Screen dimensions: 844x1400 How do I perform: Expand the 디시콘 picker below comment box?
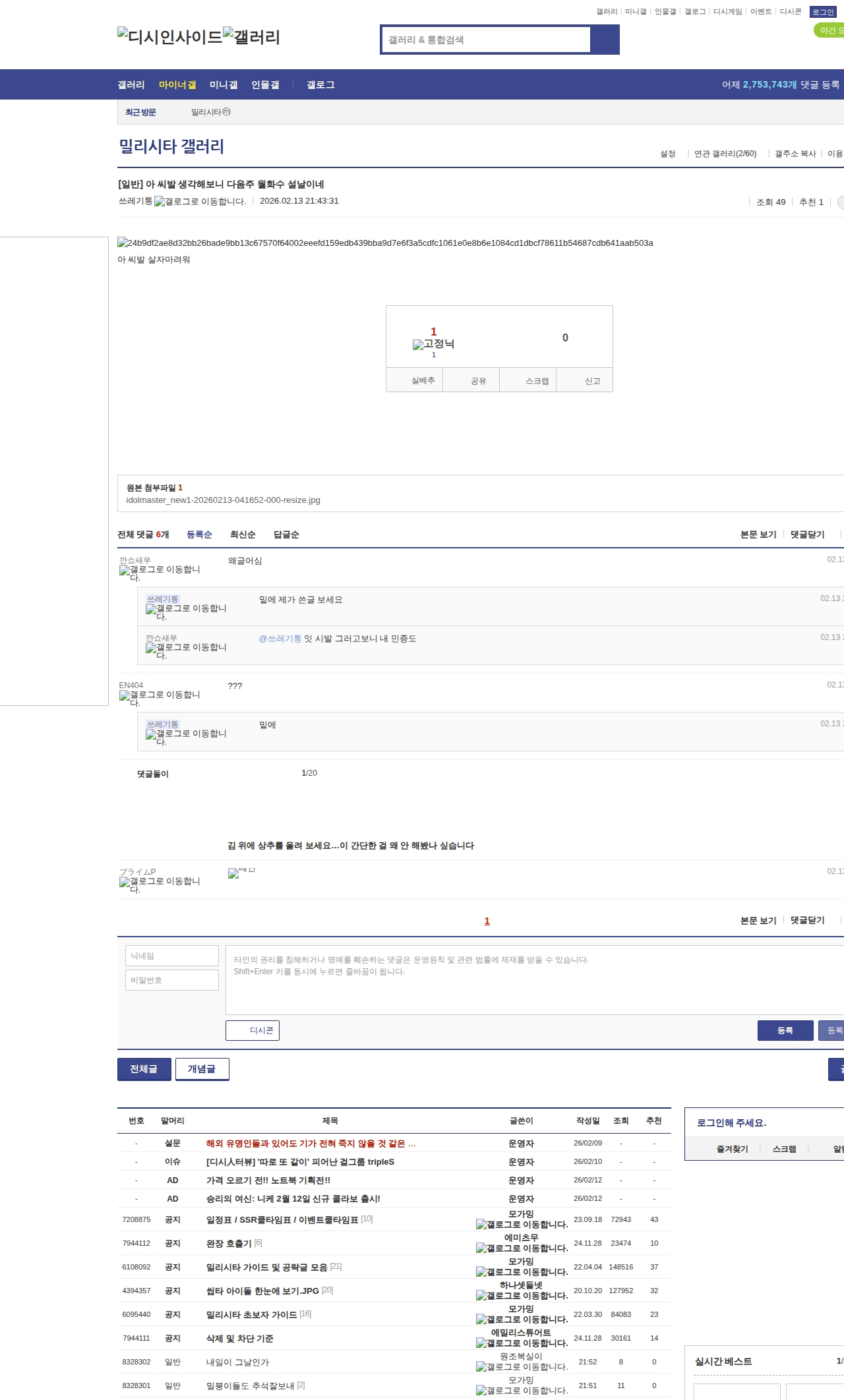click(x=253, y=1030)
